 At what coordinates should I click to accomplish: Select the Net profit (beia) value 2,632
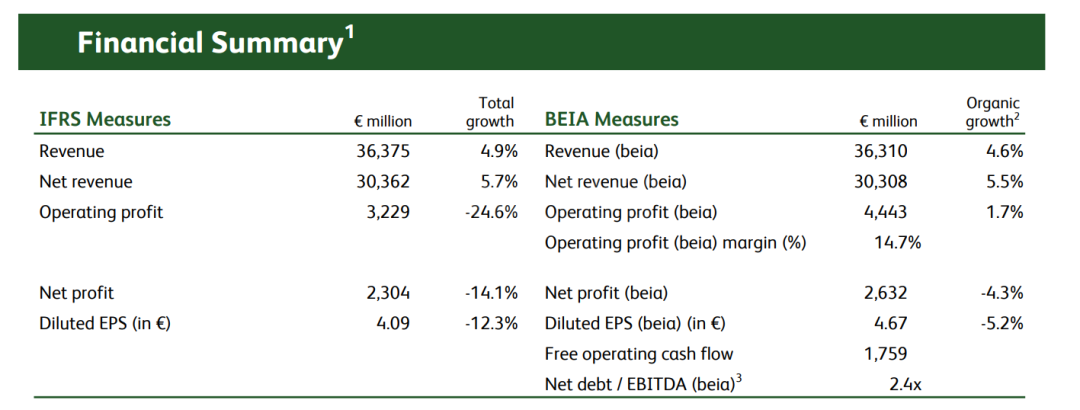(886, 294)
